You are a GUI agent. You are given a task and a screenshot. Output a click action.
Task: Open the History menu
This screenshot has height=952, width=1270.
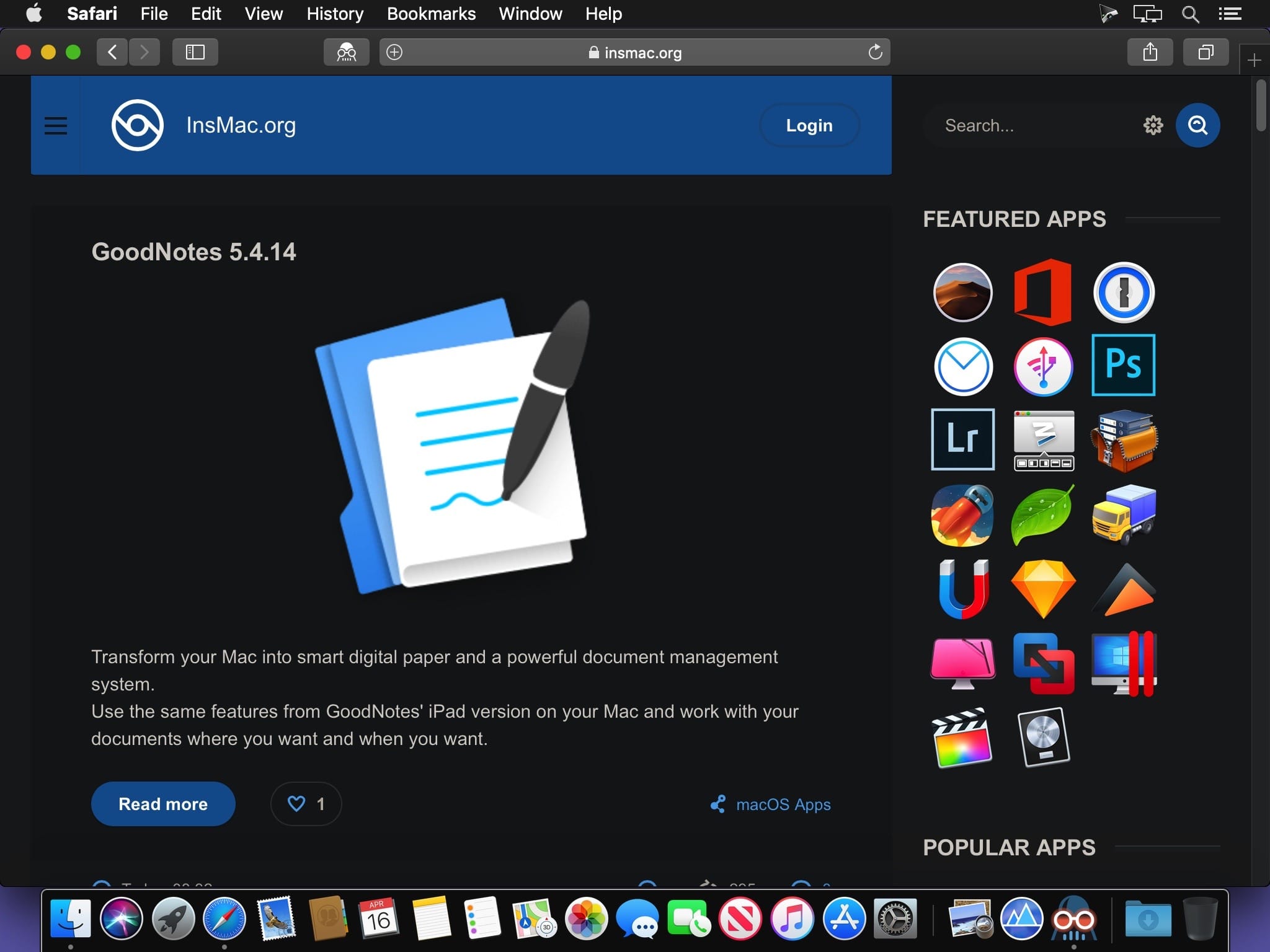pos(335,14)
